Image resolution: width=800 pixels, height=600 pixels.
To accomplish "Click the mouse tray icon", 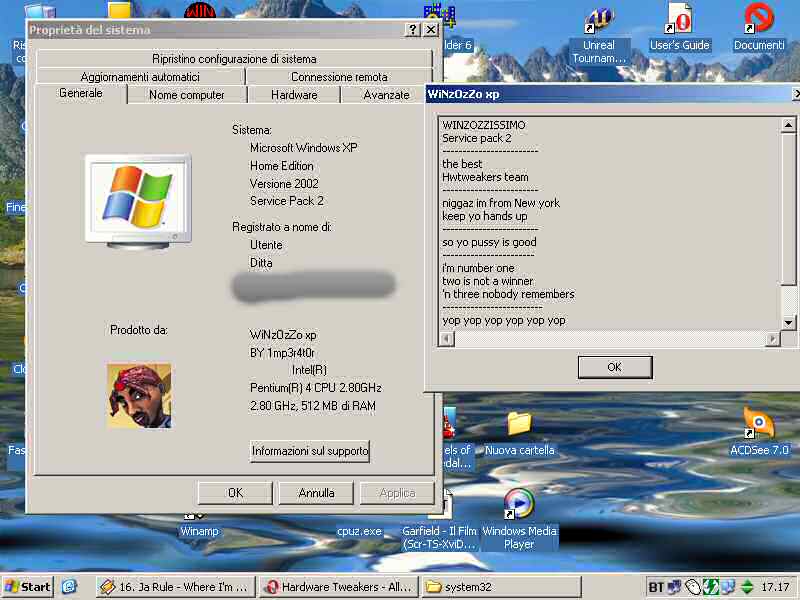I will (693, 587).
